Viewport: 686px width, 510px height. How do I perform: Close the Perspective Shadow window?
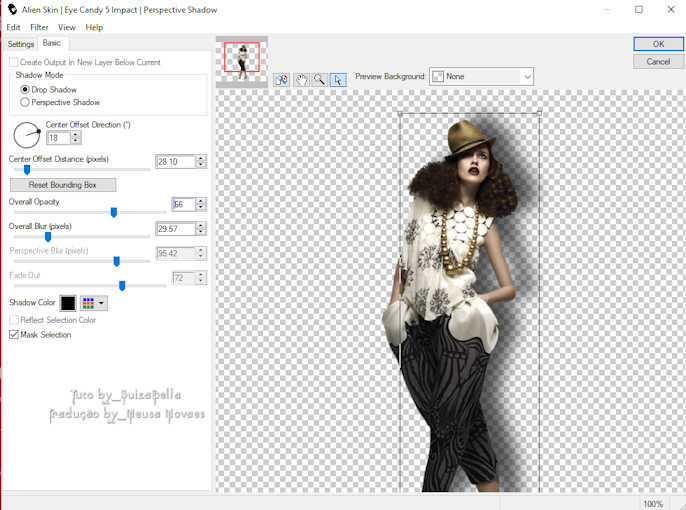coord(671,9)
